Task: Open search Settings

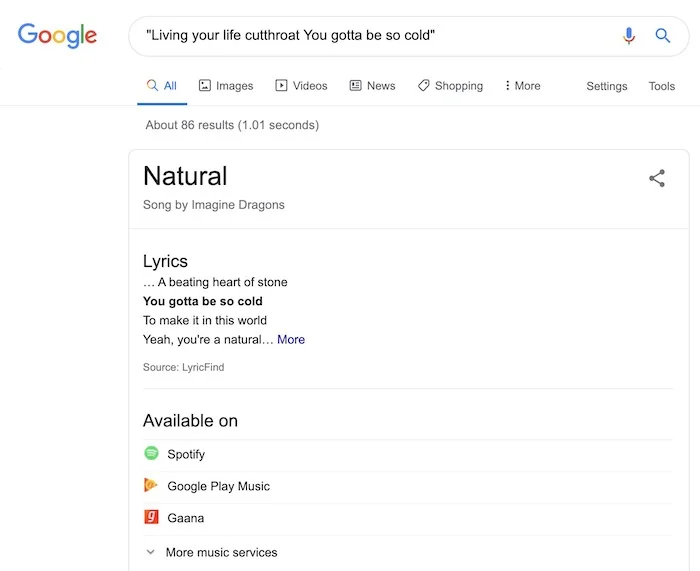Action: [x=607, y=86]
